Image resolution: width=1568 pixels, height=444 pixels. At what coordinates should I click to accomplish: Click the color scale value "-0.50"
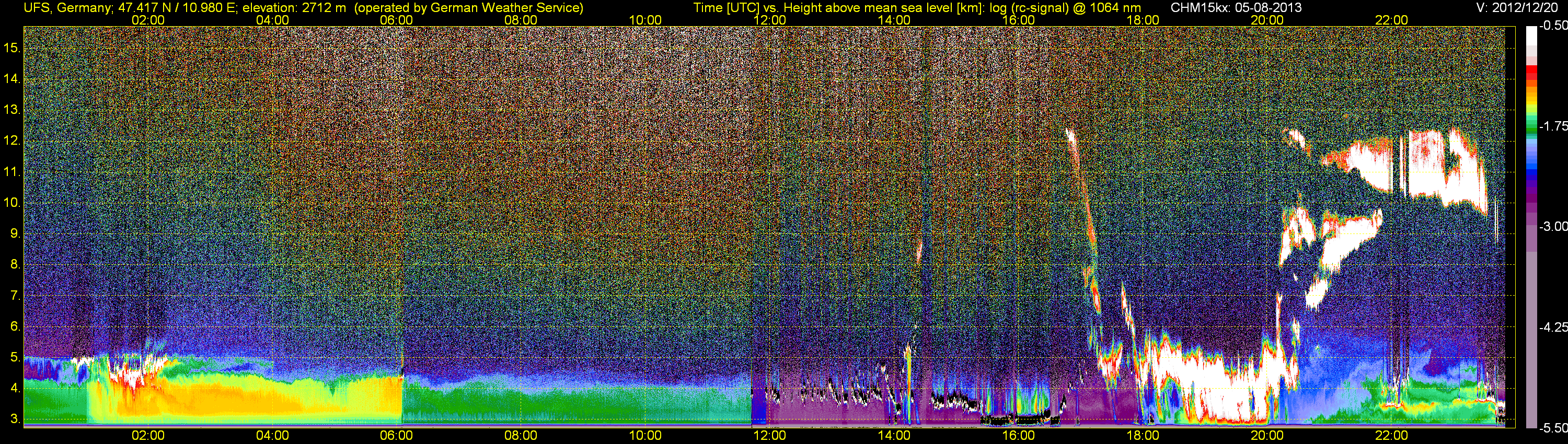pos(1553,26)
